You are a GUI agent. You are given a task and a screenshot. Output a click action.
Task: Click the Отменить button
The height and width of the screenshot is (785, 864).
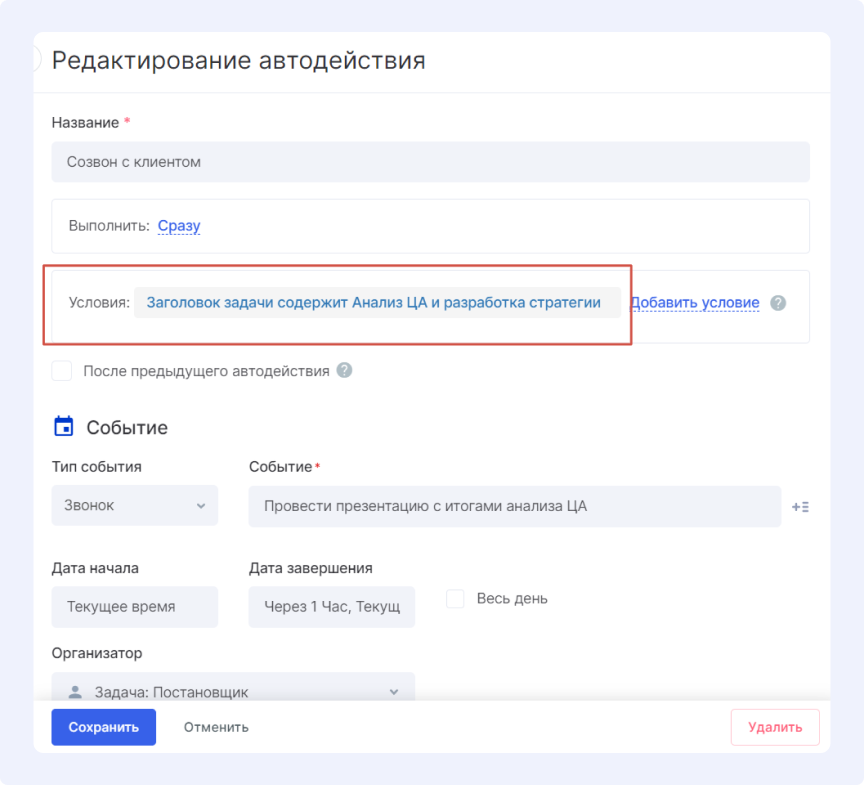point(216,727)
